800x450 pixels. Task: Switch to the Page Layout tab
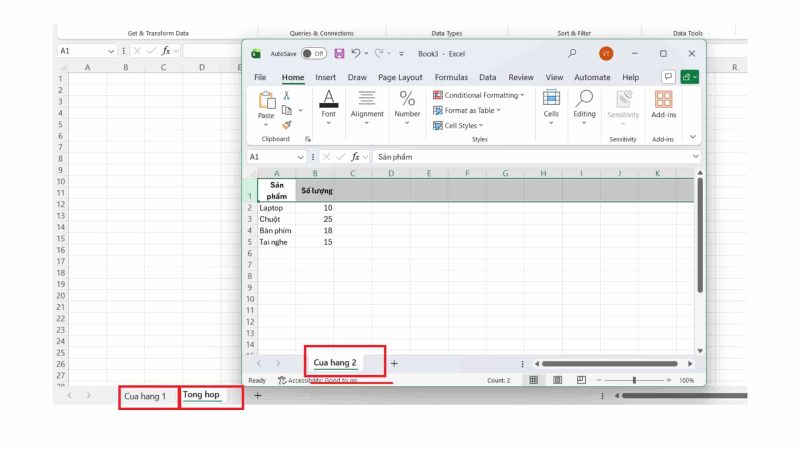point(400,77)
